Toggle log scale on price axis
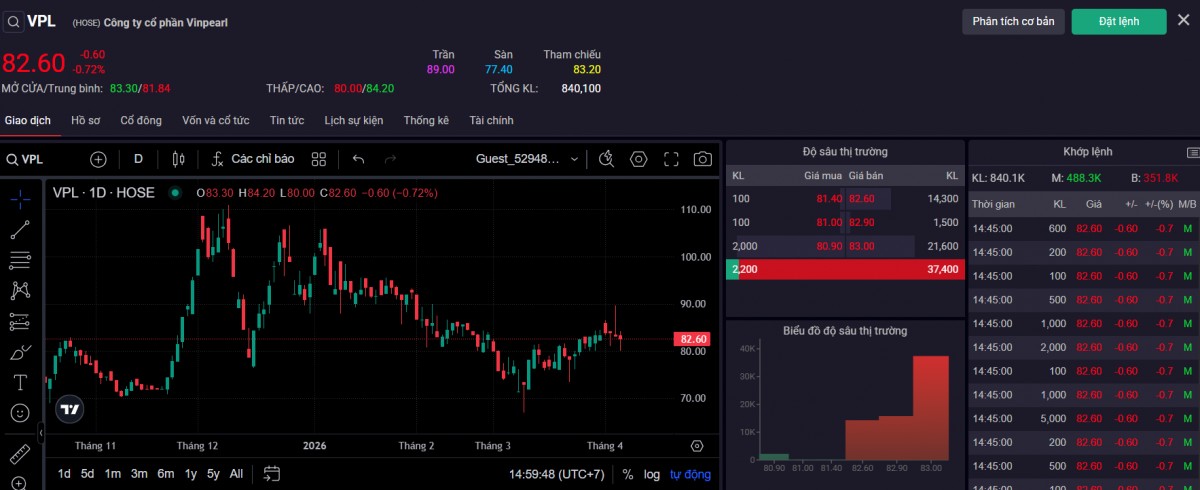 (651, 474)
